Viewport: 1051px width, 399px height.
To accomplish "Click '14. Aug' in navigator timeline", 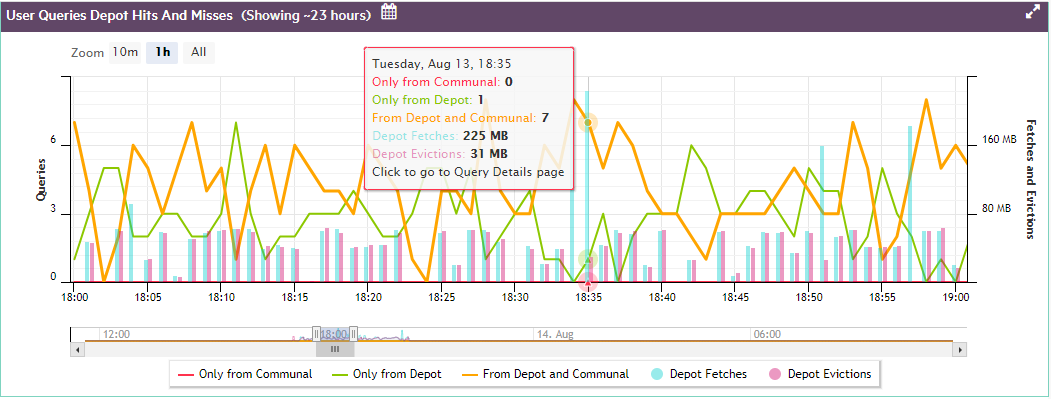I will click(556, 334).
